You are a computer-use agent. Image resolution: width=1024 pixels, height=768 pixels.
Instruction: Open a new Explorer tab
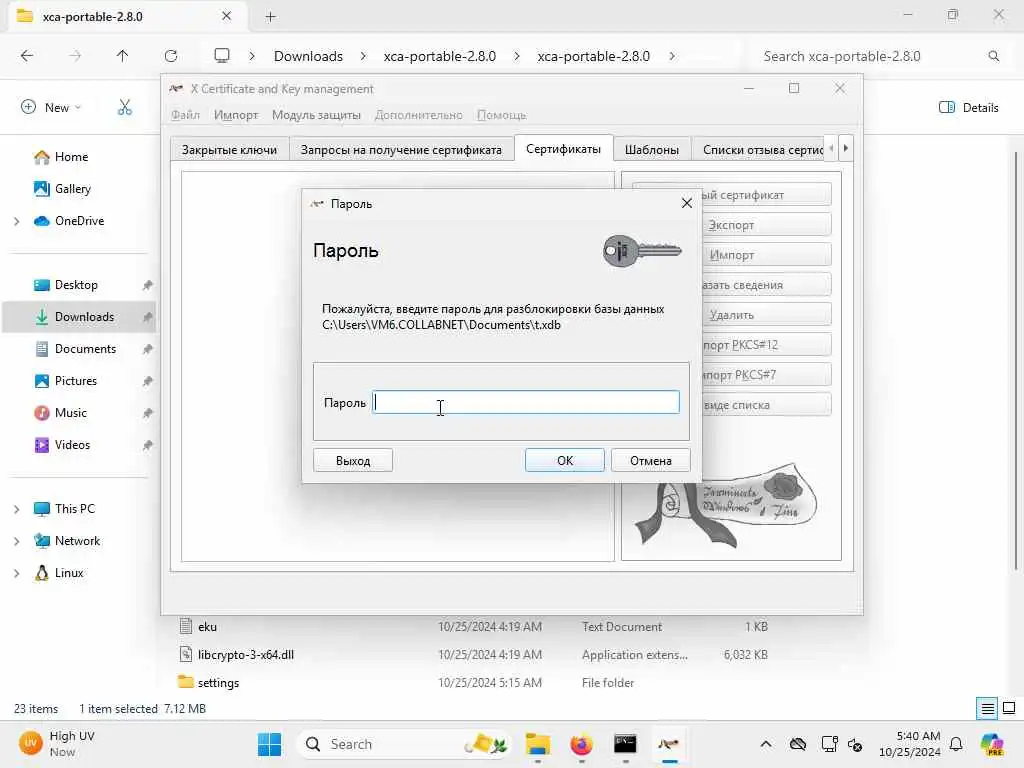[x=270, y=17]
